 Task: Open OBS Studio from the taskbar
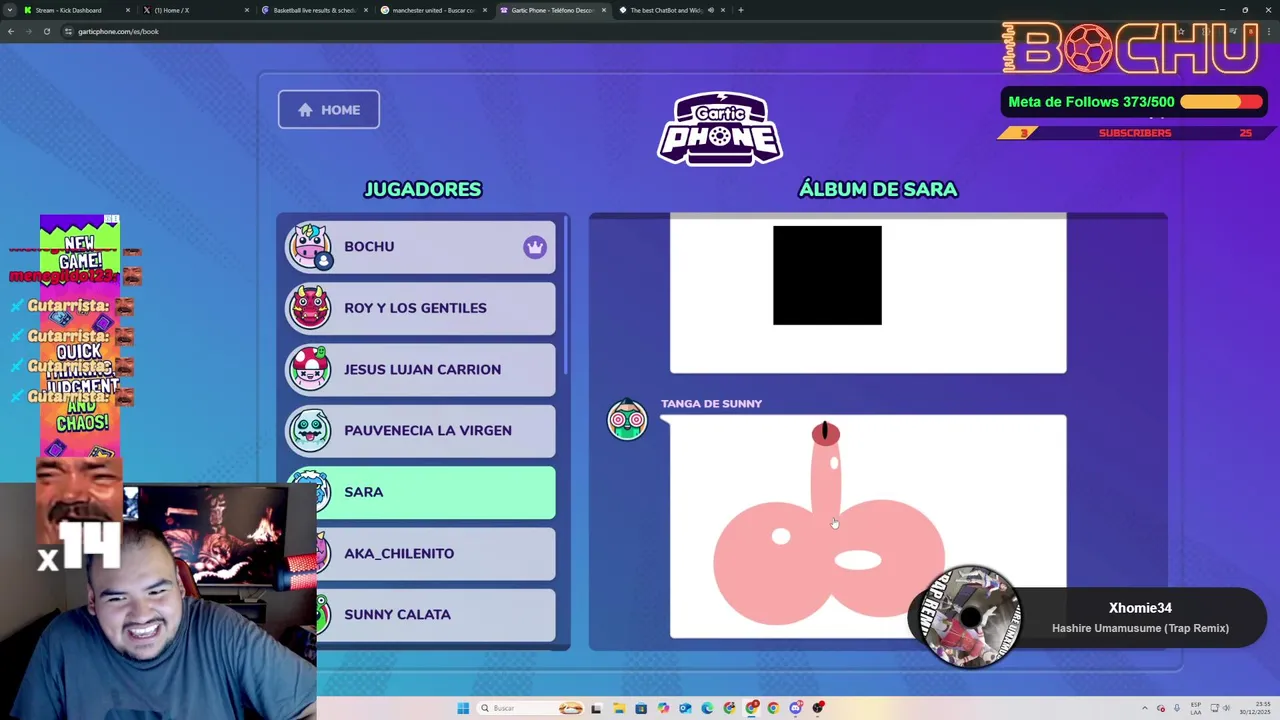(818, 708)
